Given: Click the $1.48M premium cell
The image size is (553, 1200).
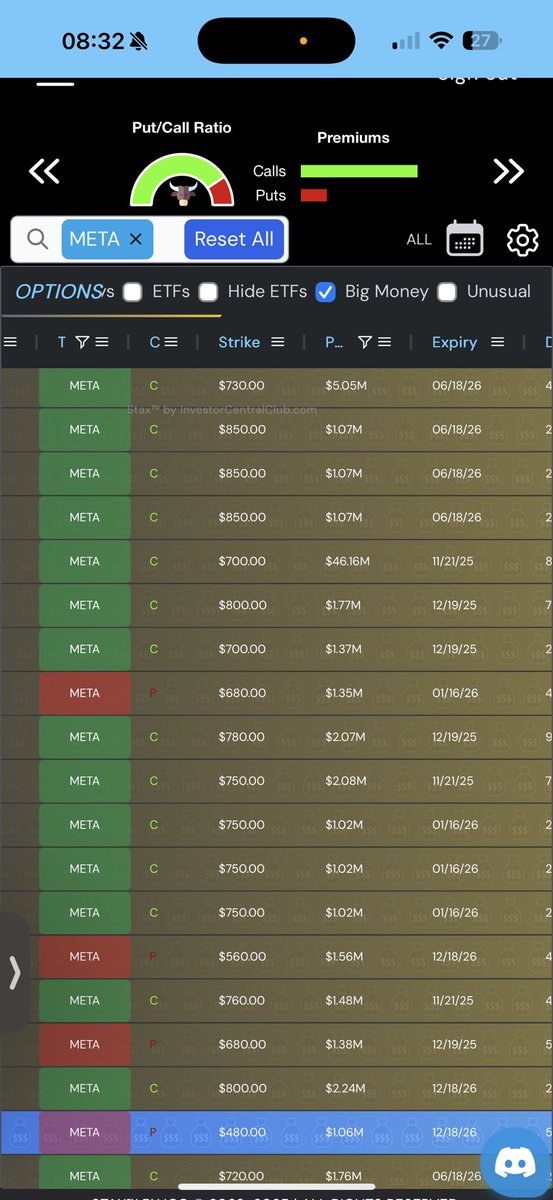Looking at the screenshot, I should (345, 1000).
